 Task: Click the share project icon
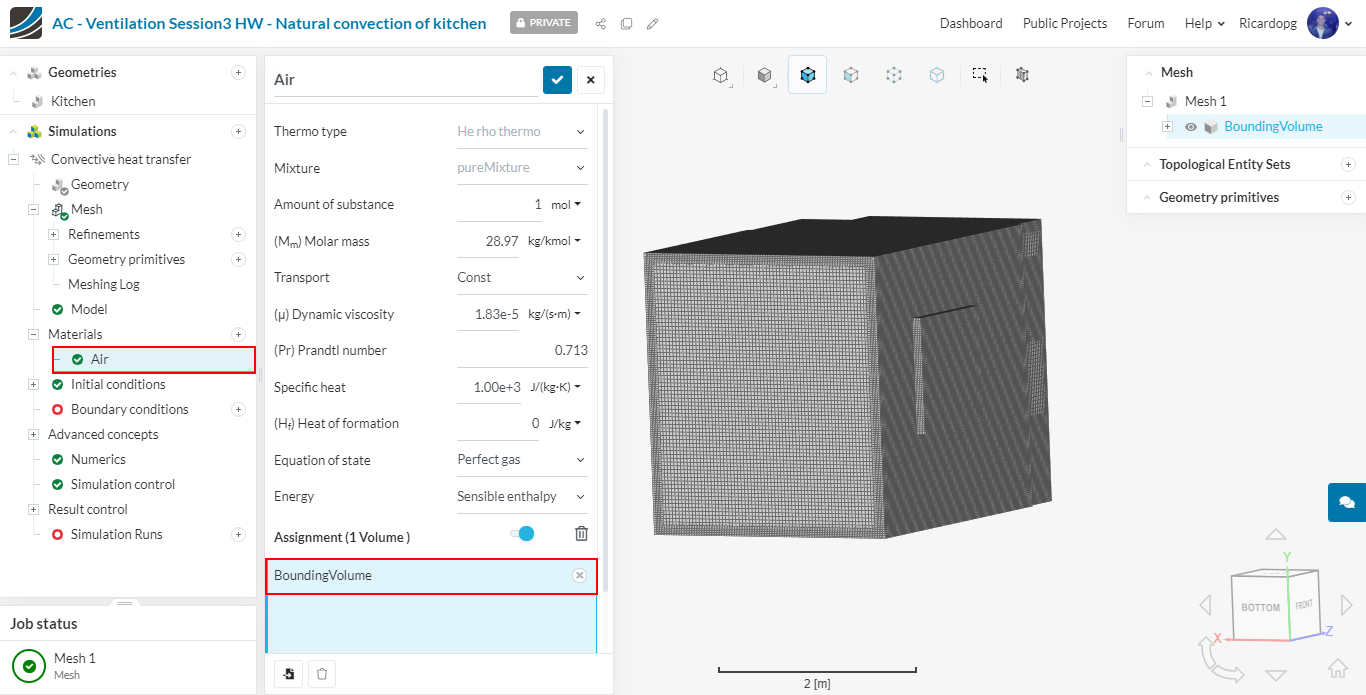click(x=600, y=24)
